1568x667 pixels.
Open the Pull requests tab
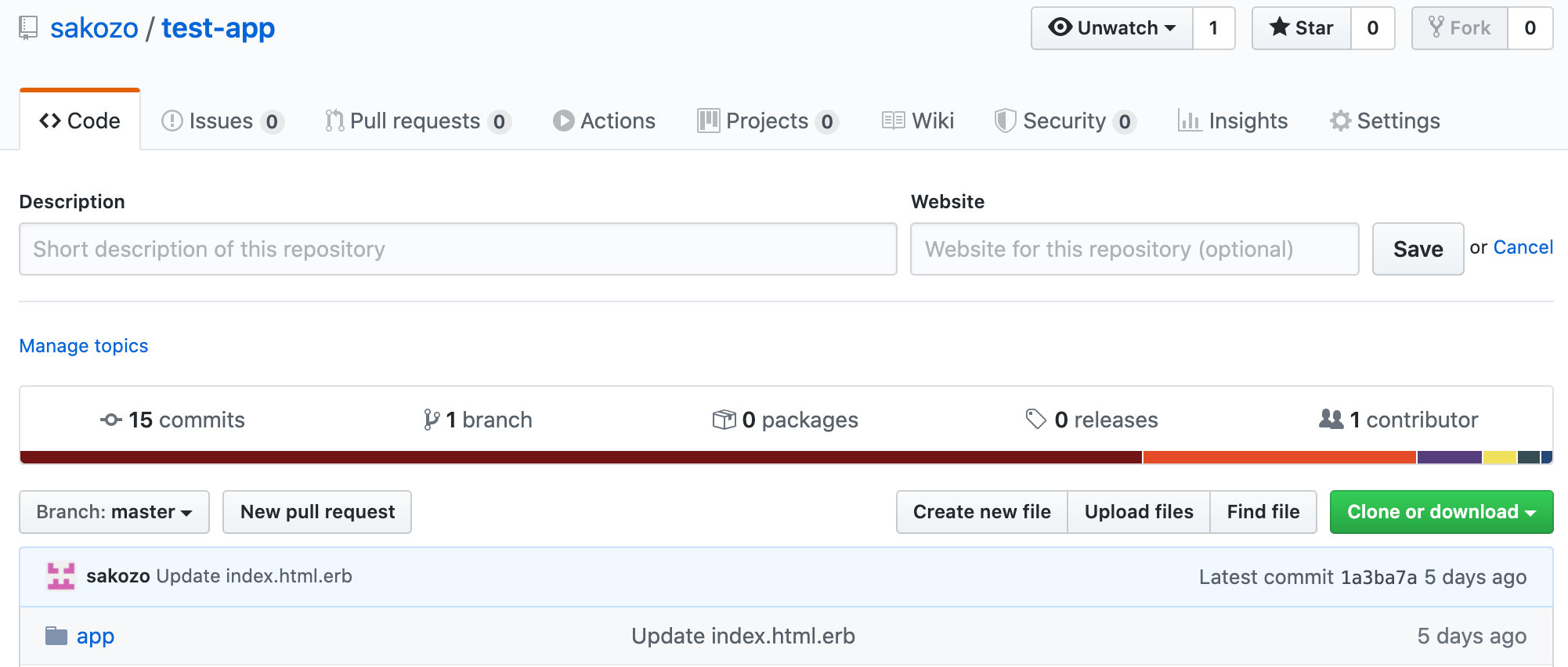point(415,121)
